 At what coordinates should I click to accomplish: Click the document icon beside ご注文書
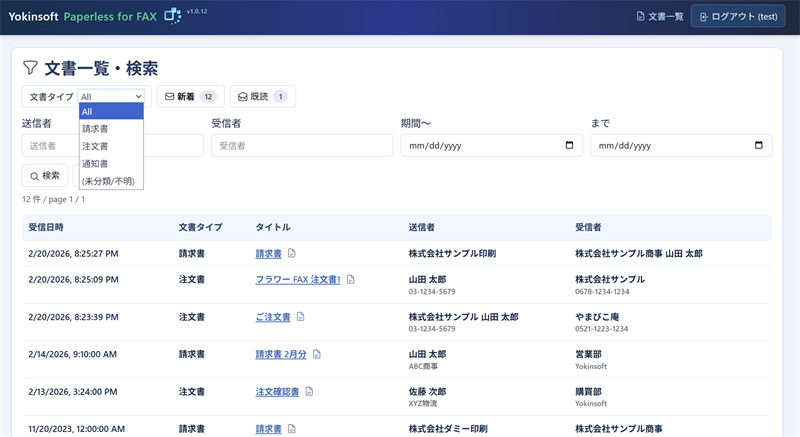[301, 317]
